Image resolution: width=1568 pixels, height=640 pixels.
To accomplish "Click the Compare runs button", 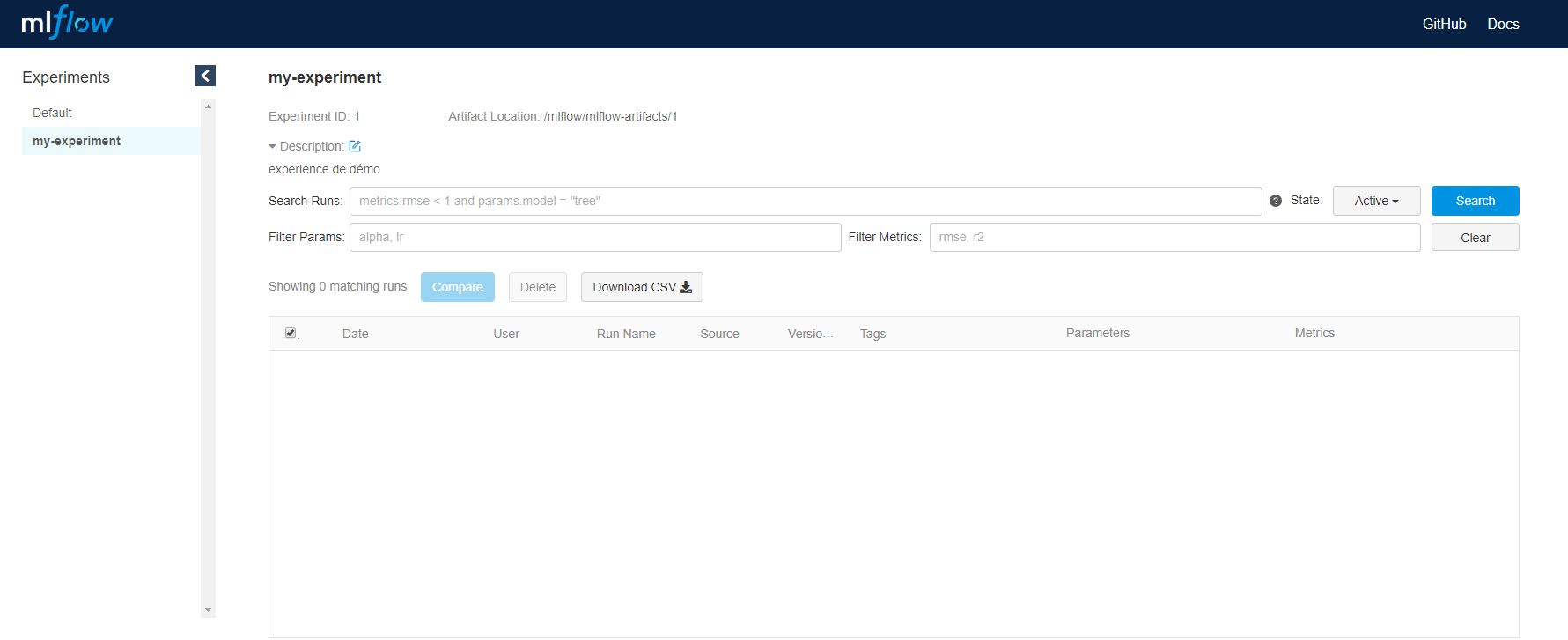I will (457, 287).
